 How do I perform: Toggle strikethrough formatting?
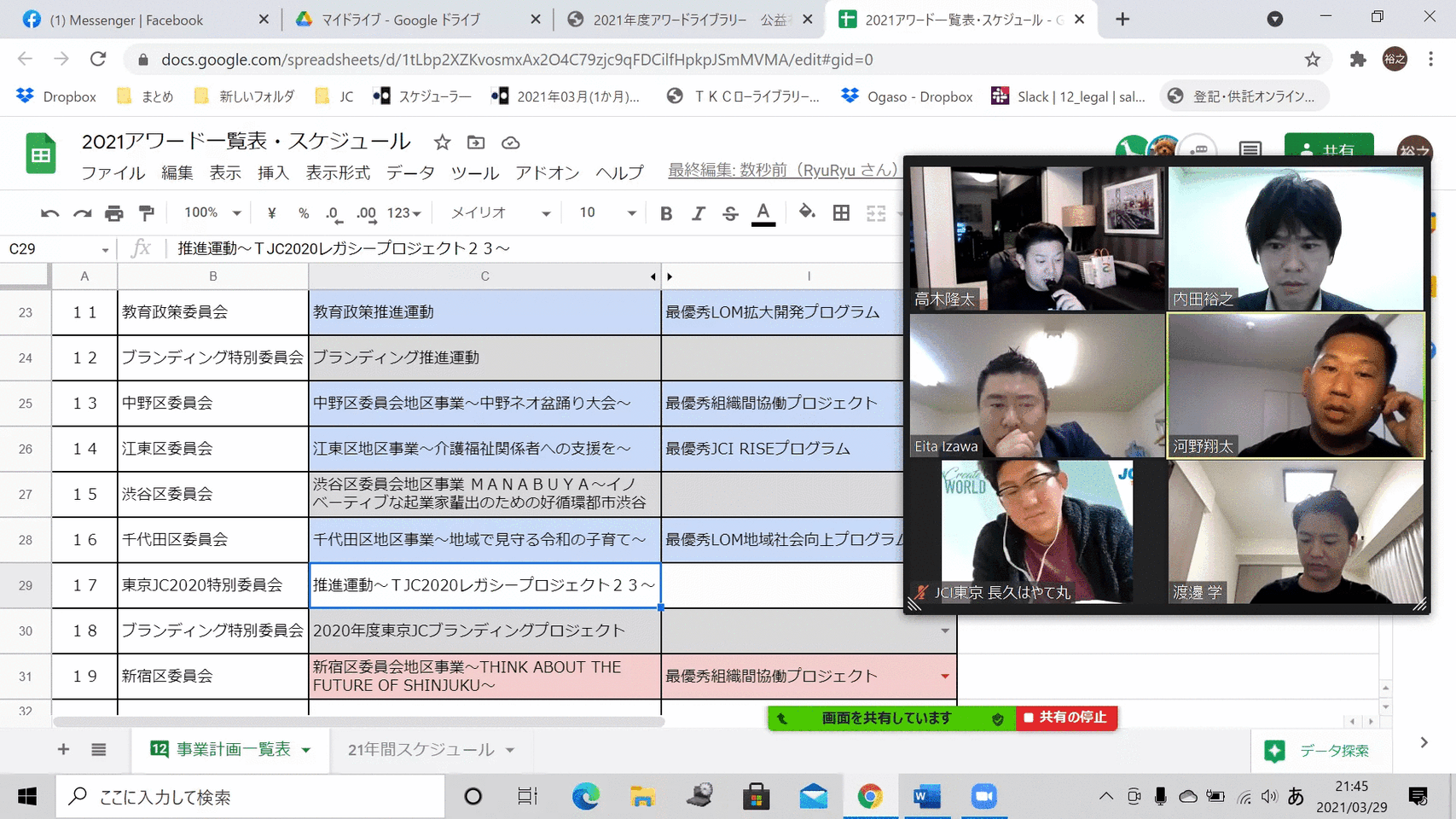tap(730, 213)
